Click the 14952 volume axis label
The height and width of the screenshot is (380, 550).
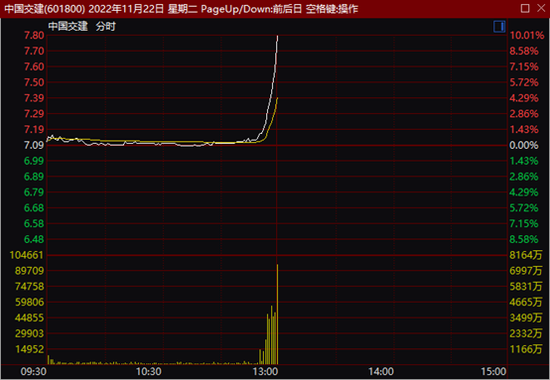click(29, 349)
